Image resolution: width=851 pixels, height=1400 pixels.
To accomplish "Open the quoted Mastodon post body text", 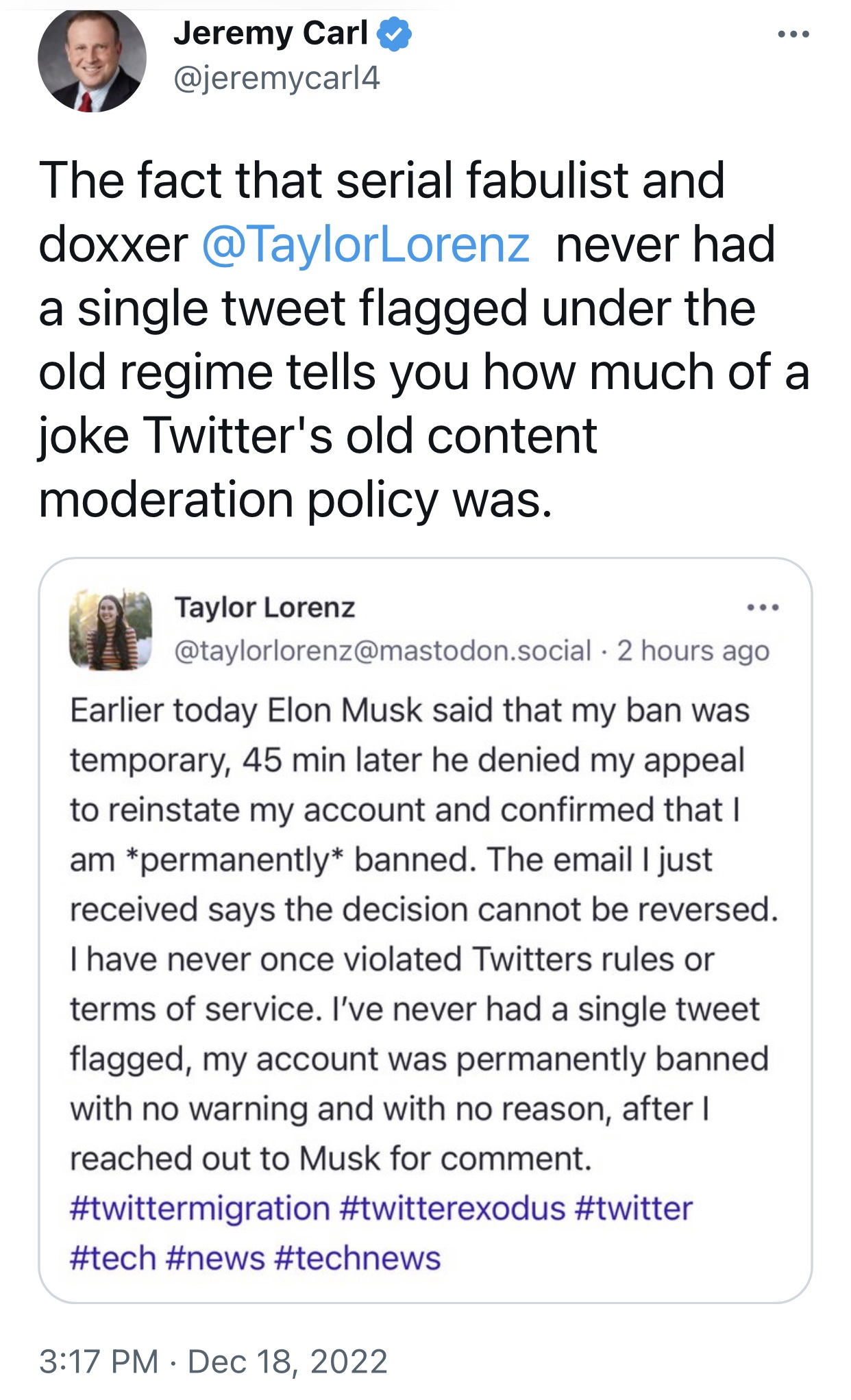I will (x=424, y=934).
